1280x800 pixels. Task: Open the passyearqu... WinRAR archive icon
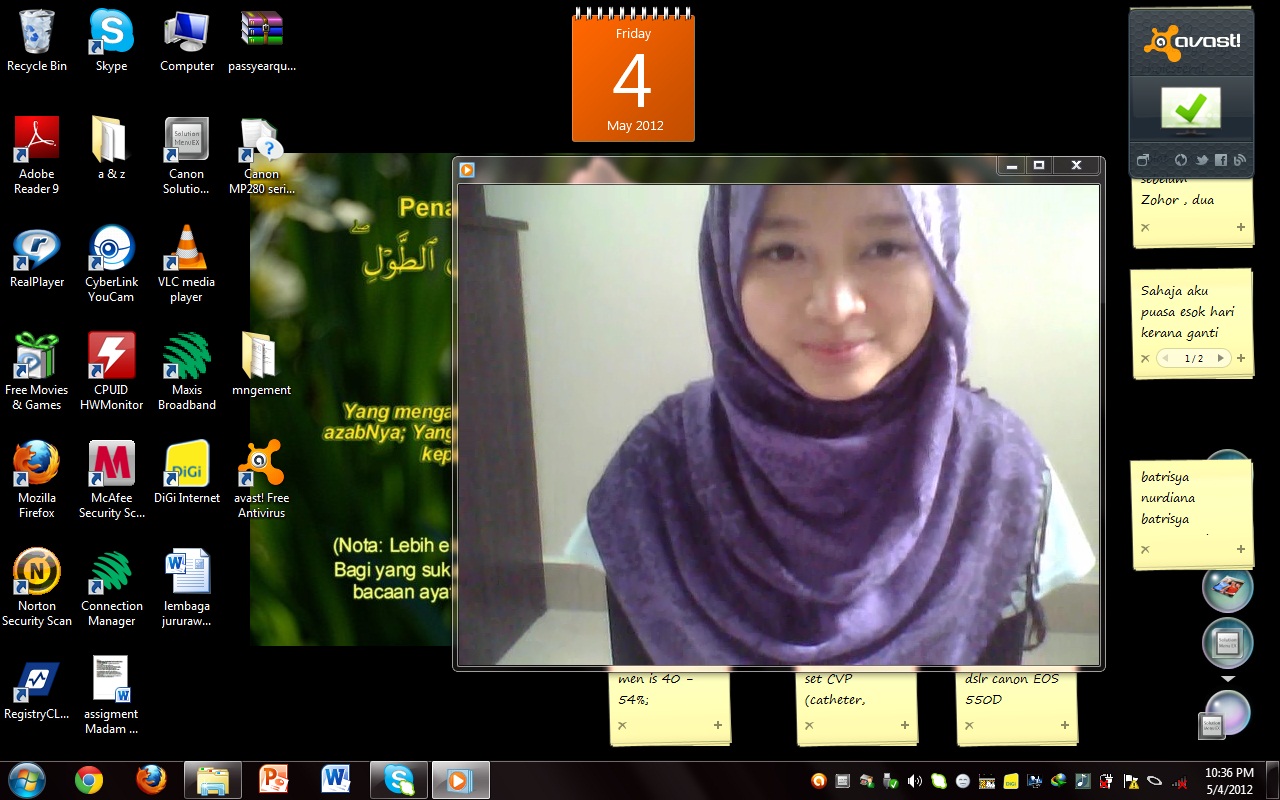(x=262, y=41)
